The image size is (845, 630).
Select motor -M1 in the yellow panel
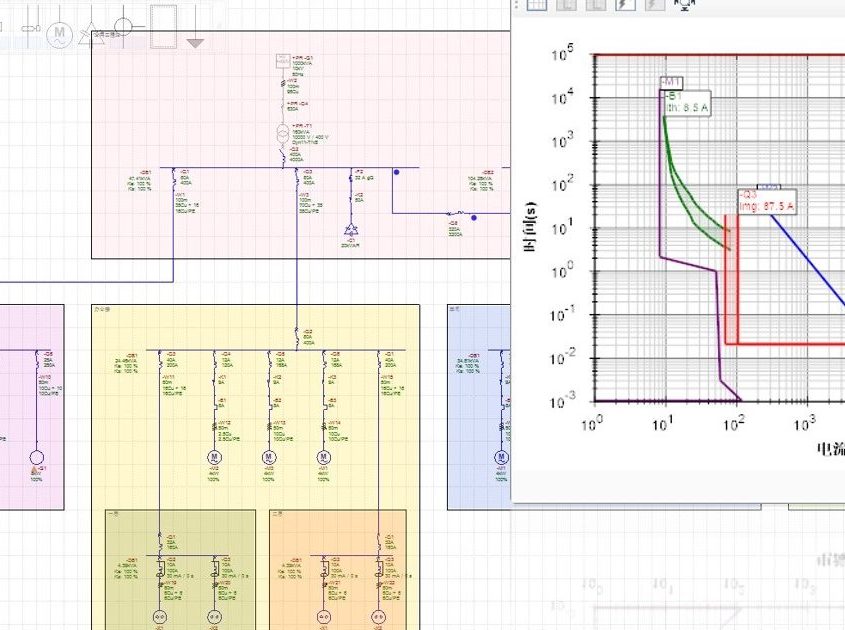pos(323,458)
